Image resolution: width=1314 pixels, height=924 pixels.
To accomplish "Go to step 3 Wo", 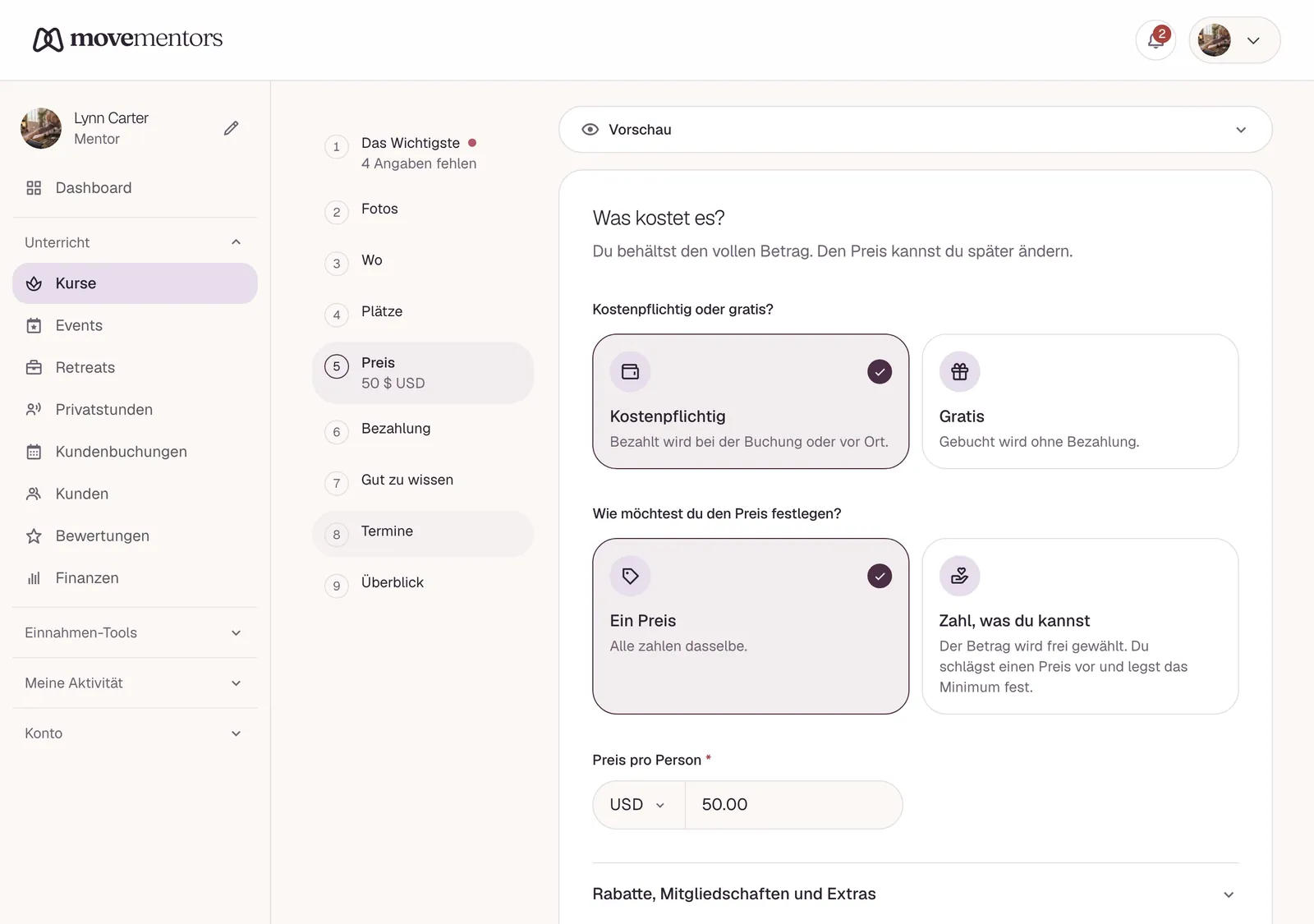I will pos(423,261).
